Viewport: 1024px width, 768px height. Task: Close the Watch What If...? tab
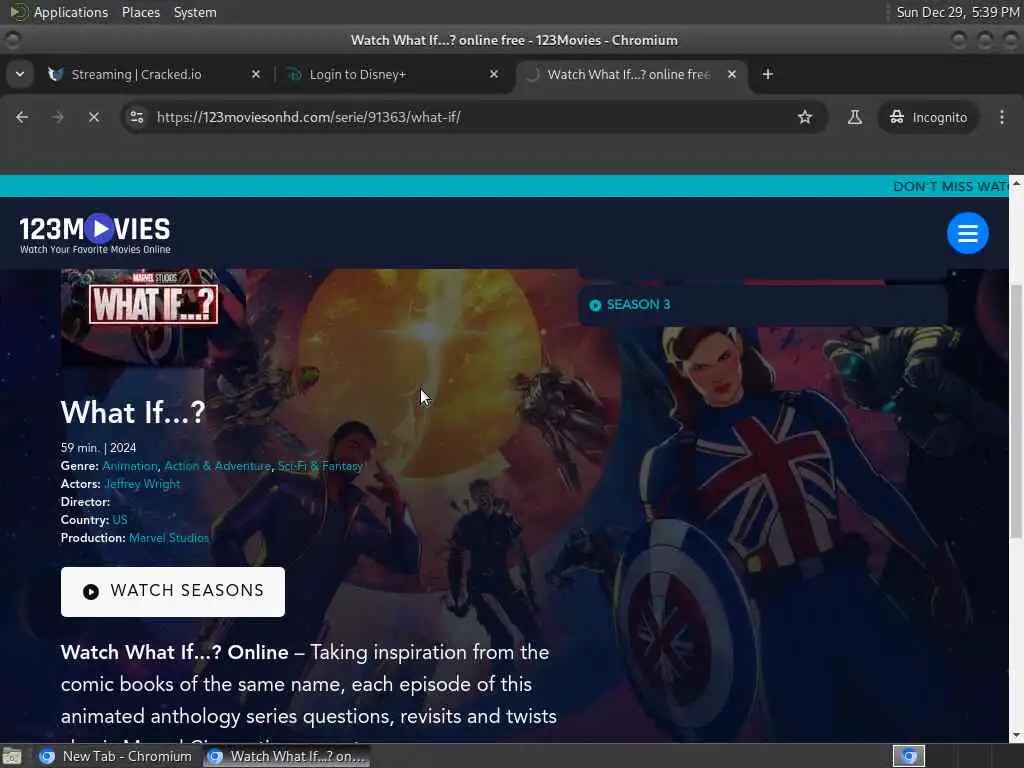(732, 74)
